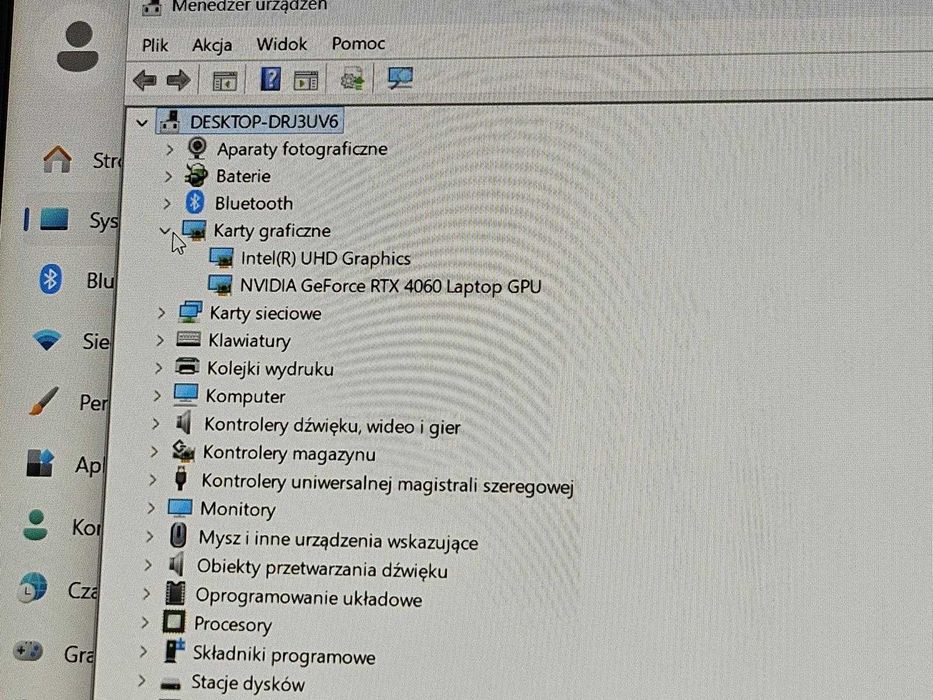
Task: Expand the Kolejki wydruku category
Action: pyautogui.click(x=159, y=368)
